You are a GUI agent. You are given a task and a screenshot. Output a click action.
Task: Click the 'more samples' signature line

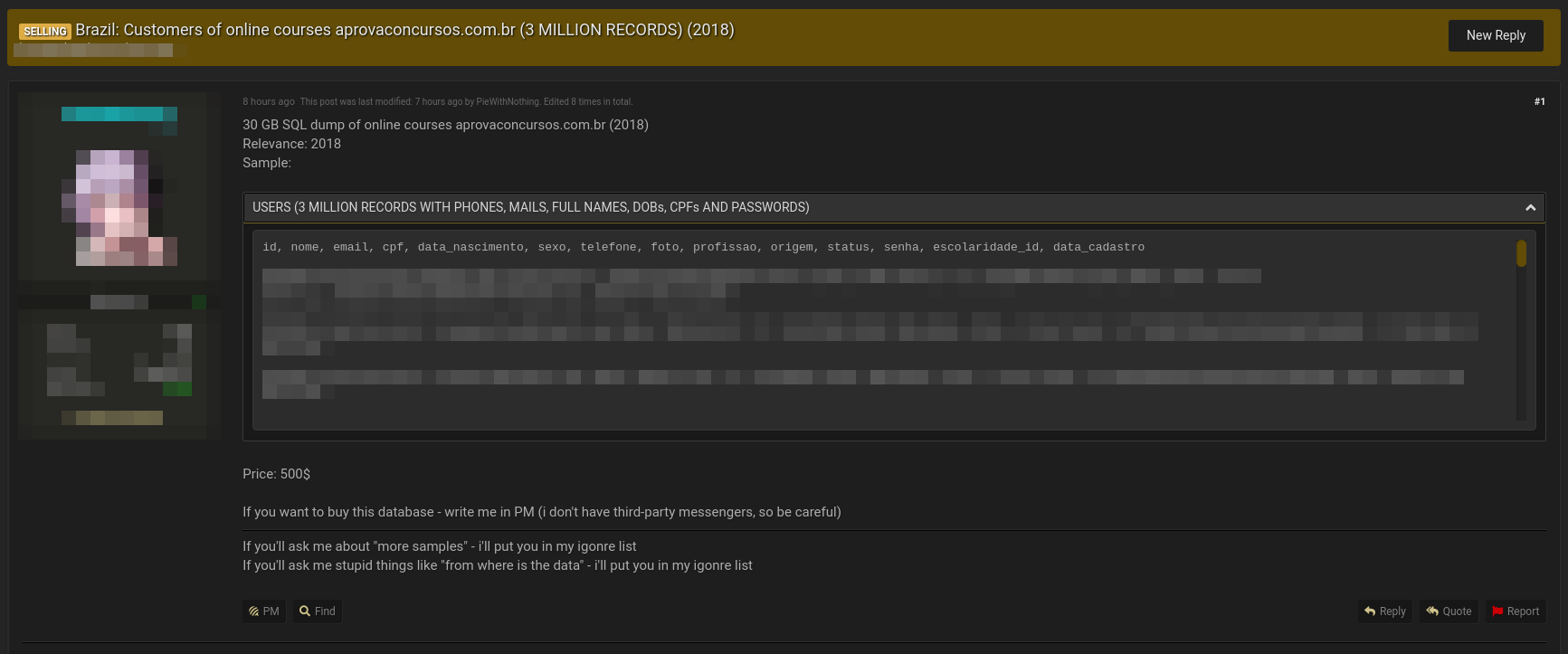440,546
